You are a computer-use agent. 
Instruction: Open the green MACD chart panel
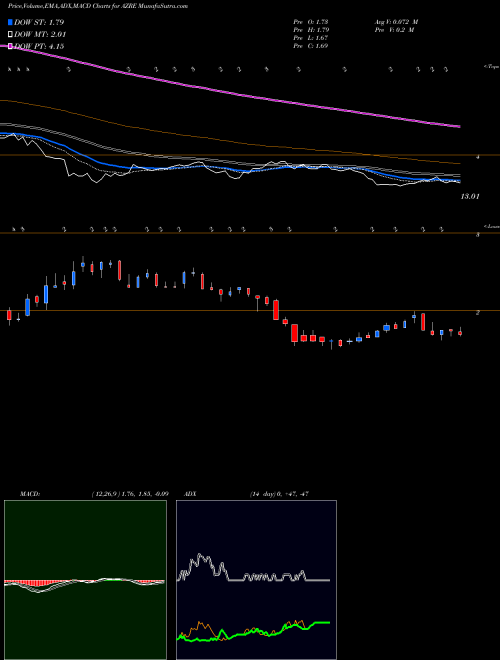pos(85,580)
